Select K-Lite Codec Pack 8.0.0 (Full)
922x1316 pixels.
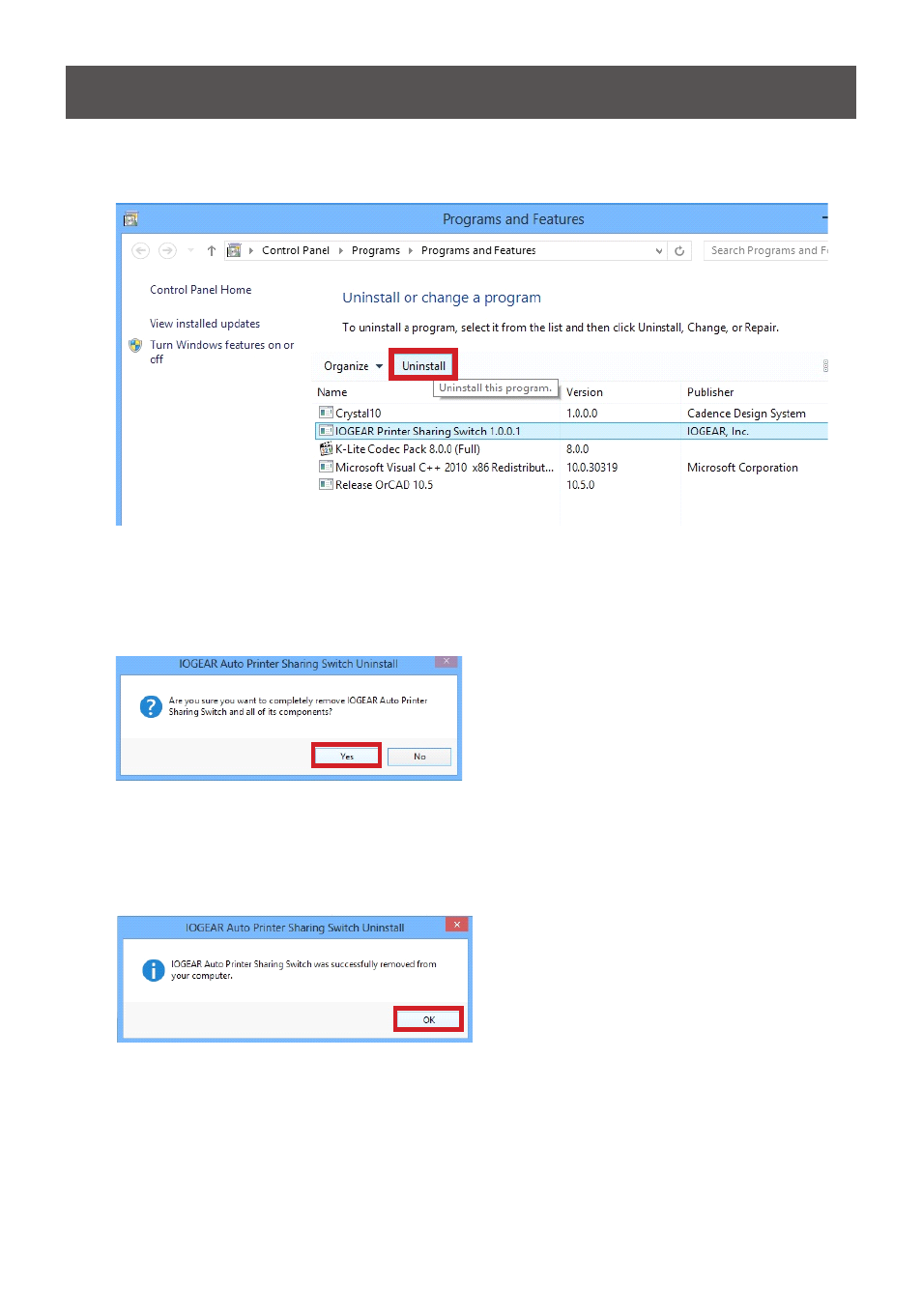click(x=408, y=449)
